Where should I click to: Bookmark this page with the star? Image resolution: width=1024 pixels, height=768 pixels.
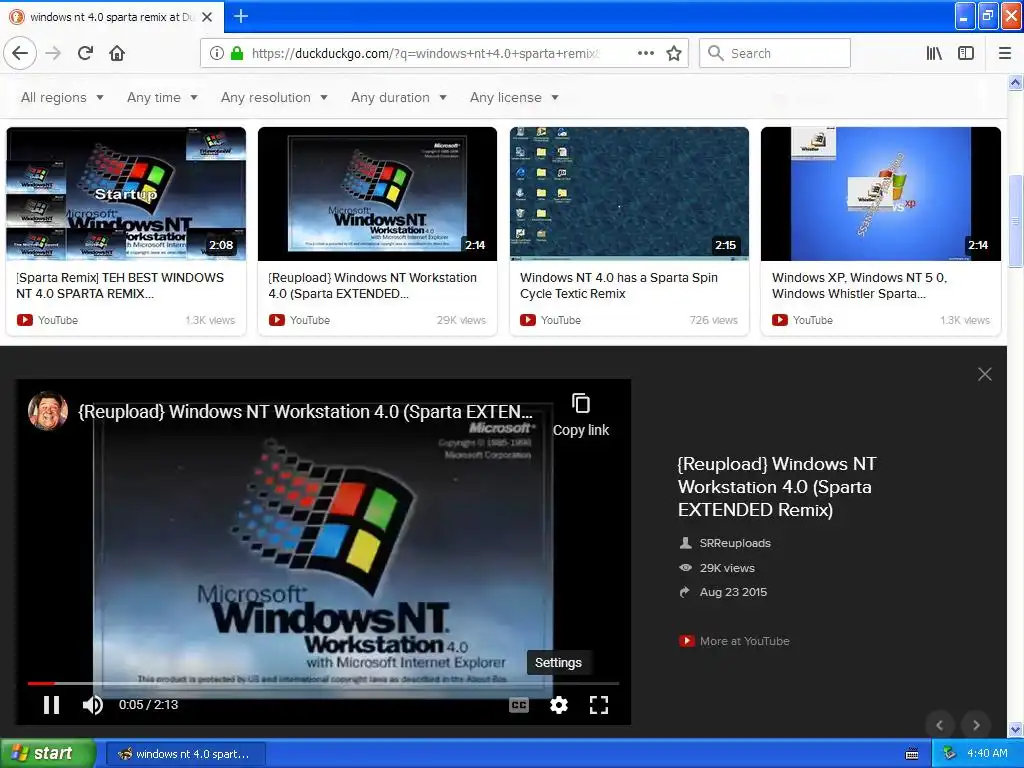(x=674, y=54)
